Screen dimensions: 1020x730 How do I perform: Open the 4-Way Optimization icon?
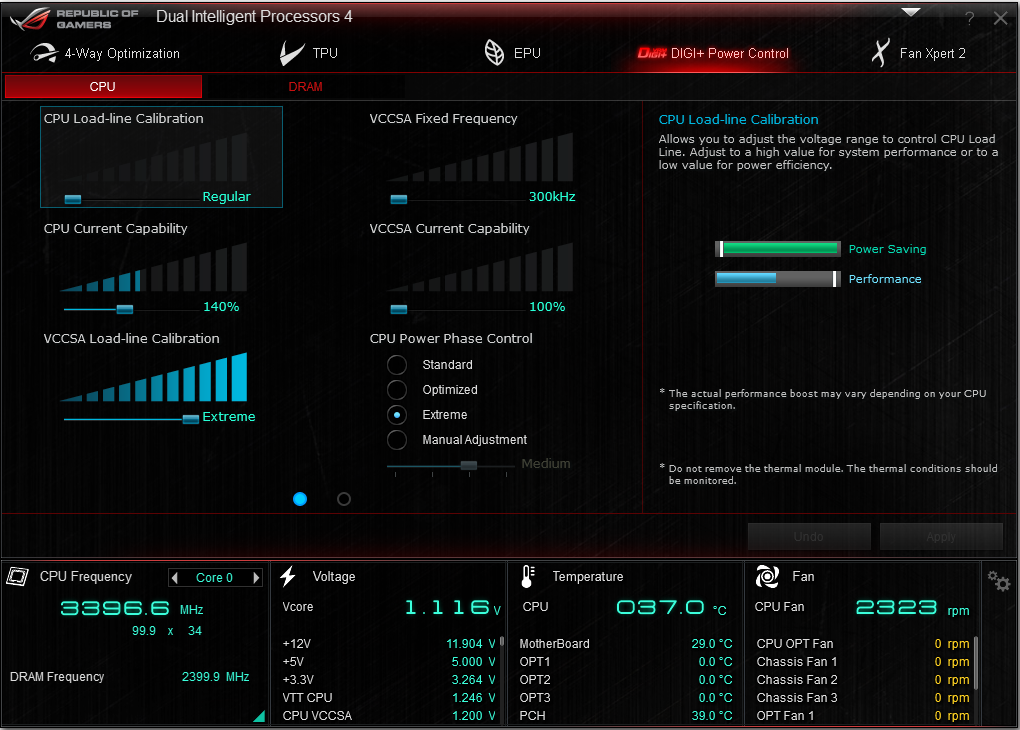click(43, 53)
